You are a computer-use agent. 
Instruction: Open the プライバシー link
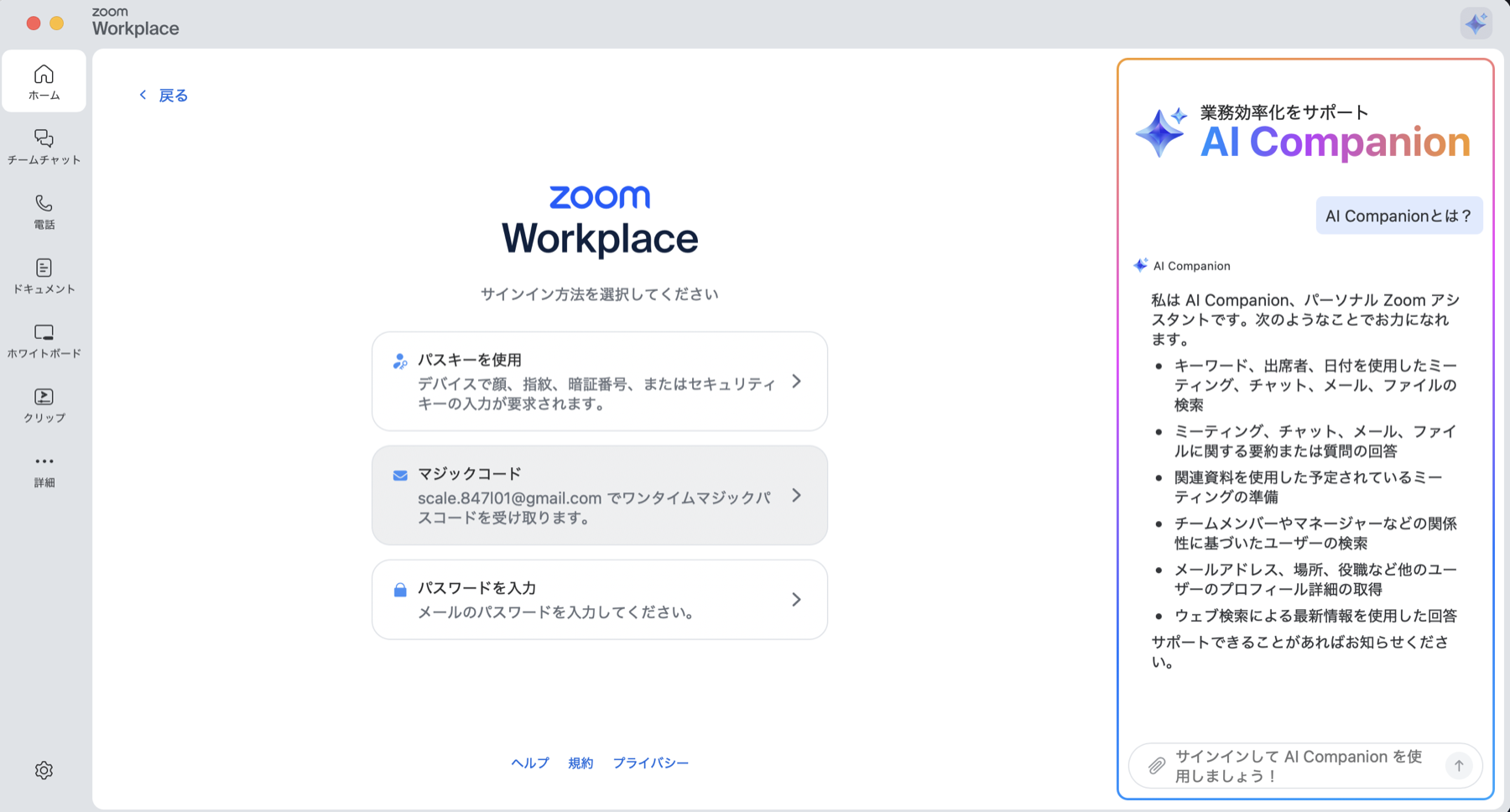[x=651, y=763]
